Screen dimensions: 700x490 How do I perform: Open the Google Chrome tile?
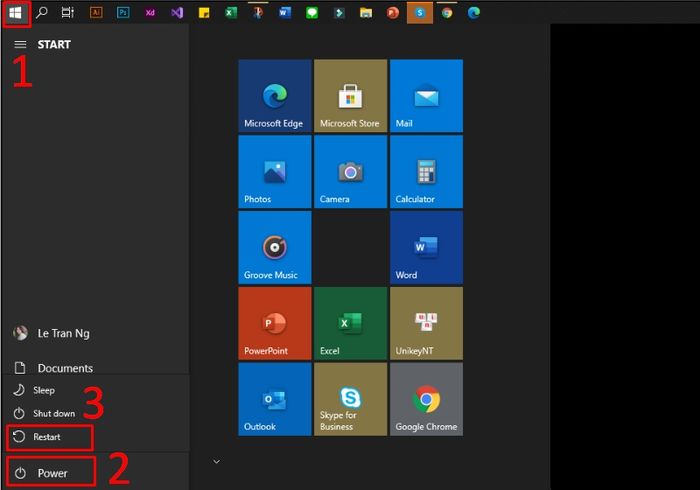click(x=426, y=399)
